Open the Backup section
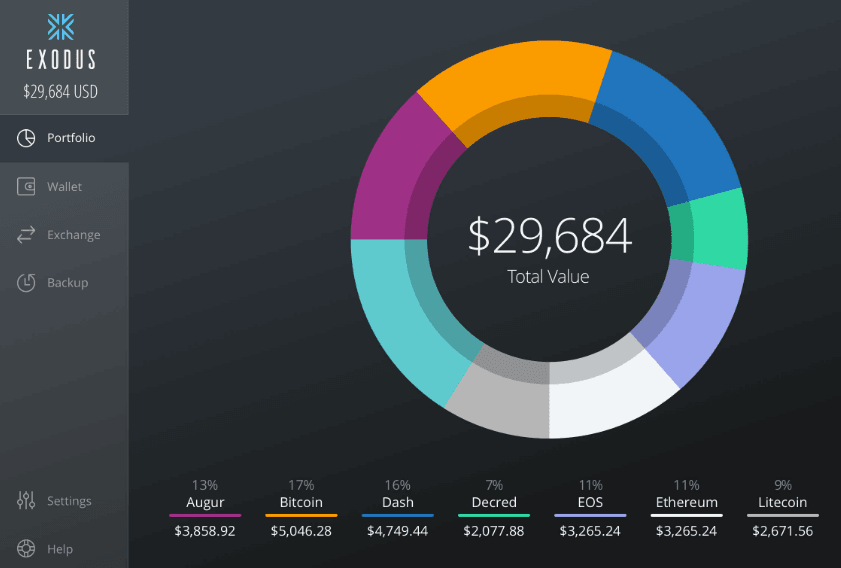 (x=64, y=283)
